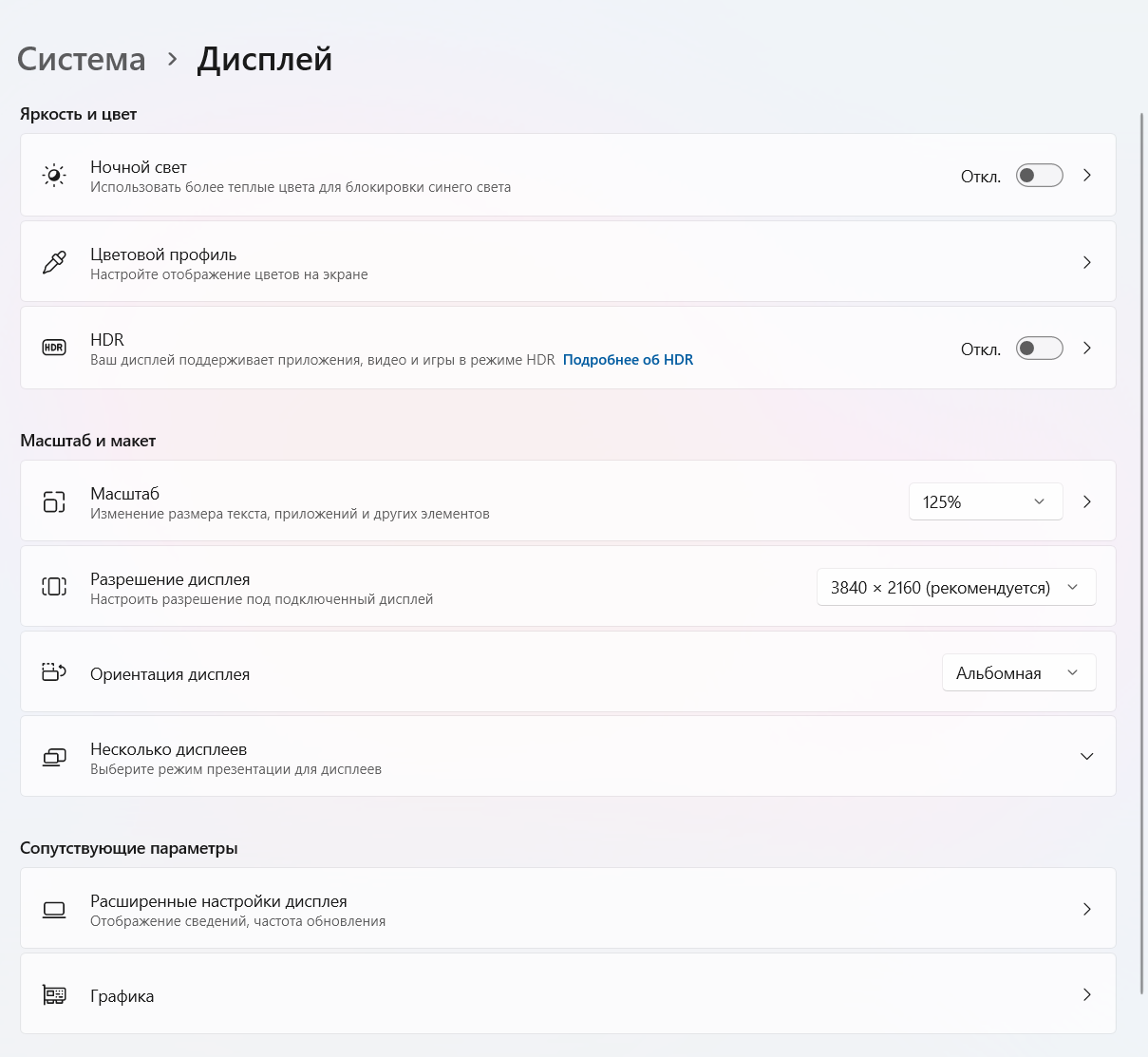Click the Color profile eyedropper icon

[x=55, y=262]
